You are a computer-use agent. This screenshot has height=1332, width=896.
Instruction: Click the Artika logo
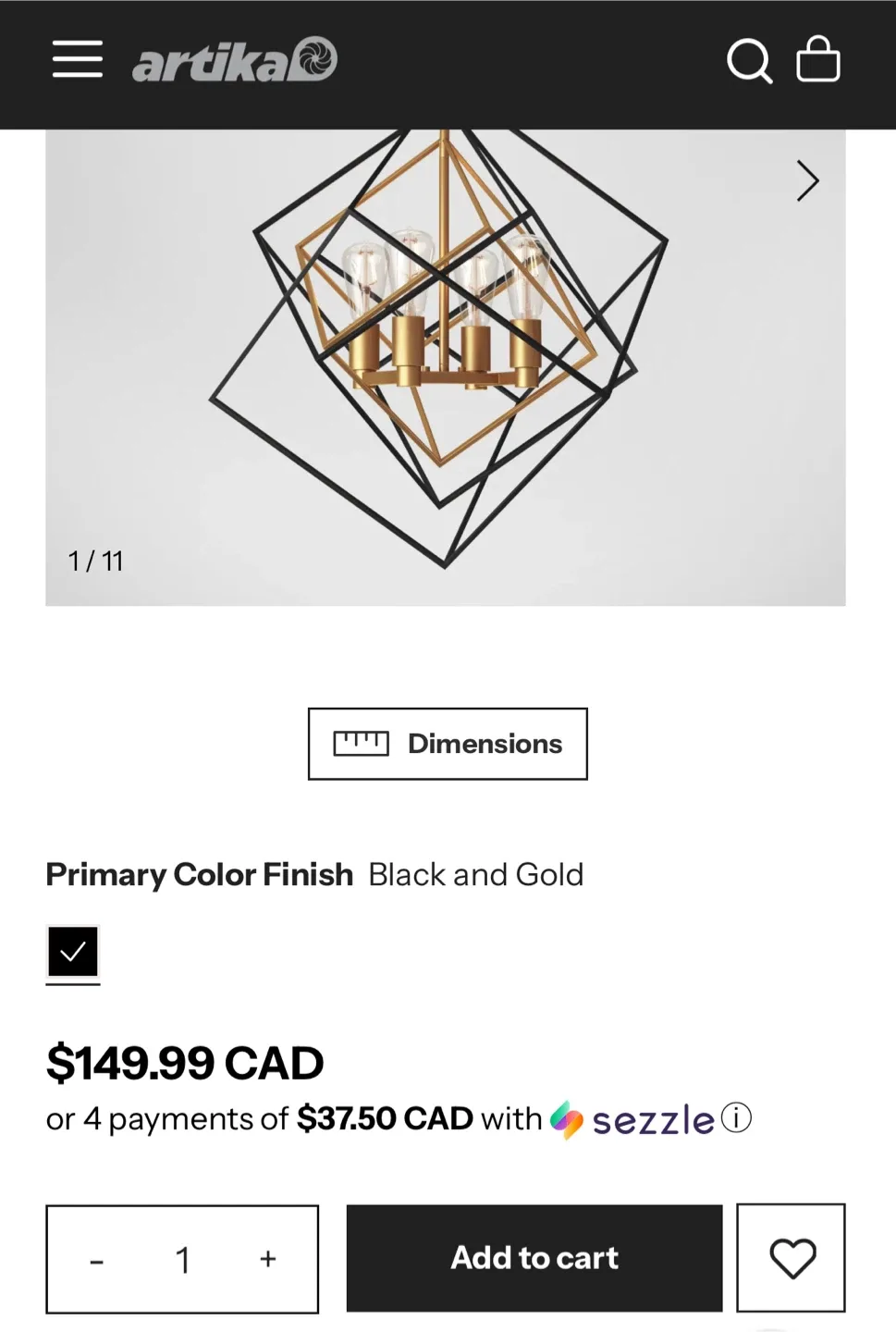click(x=235, y=61)
